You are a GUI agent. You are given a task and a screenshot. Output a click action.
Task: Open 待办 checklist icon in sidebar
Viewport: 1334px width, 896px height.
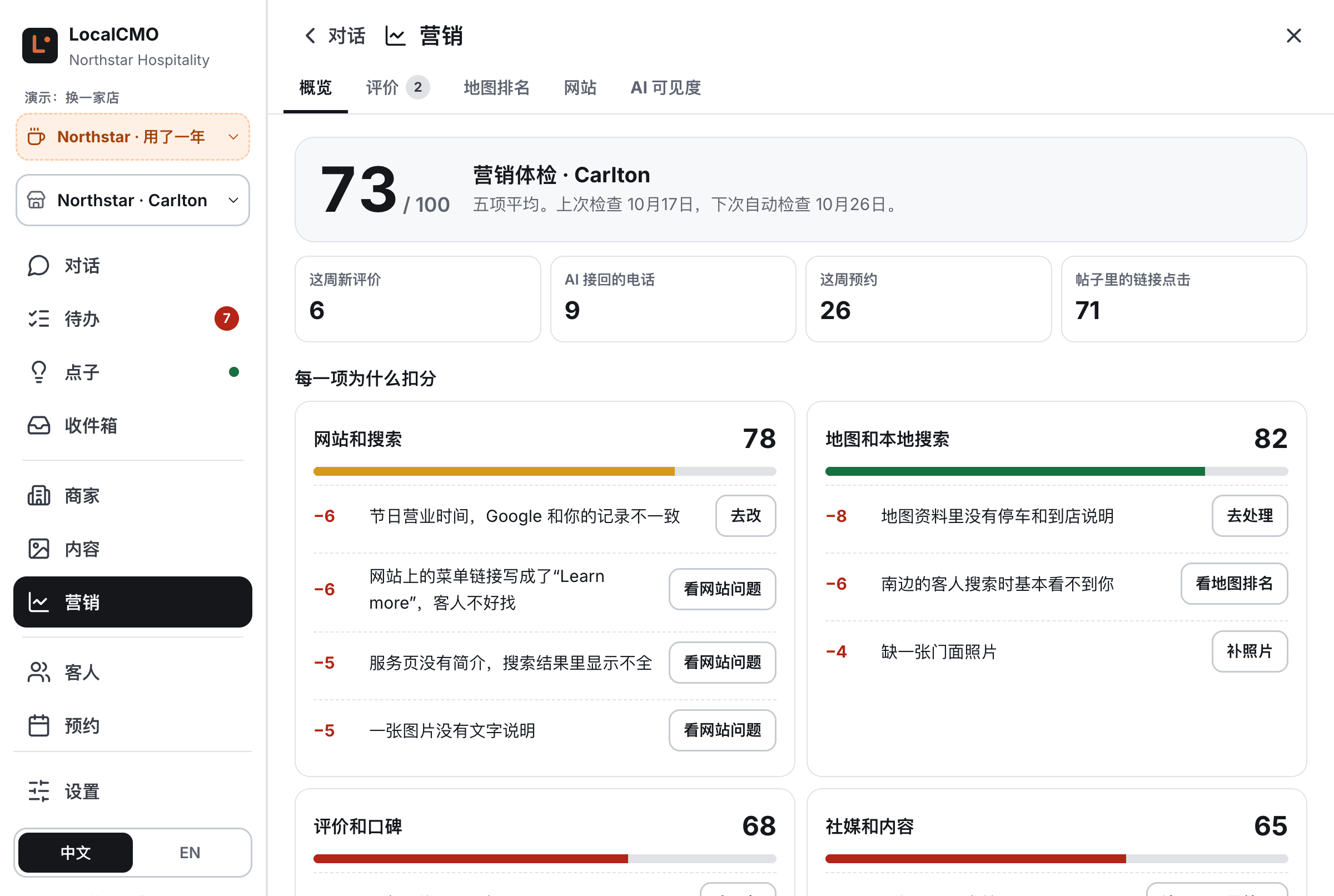(x=38, y=319)
